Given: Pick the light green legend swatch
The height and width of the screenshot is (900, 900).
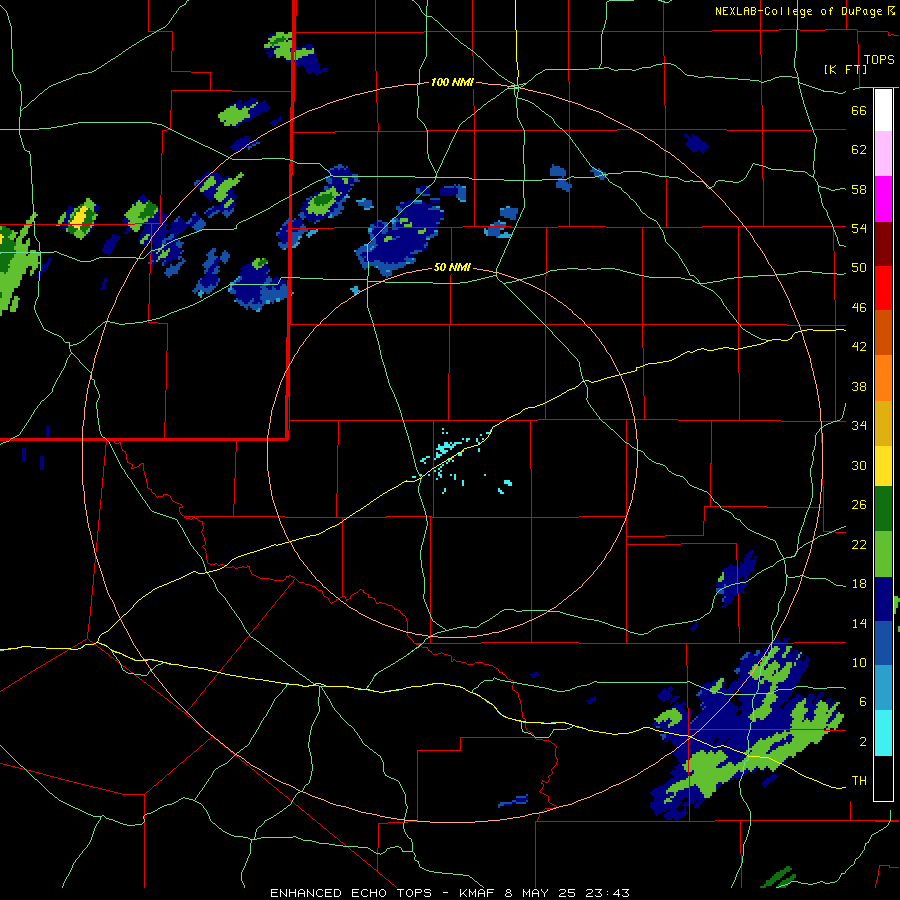Looking at the screenshot, I should [x=883, y=554].
